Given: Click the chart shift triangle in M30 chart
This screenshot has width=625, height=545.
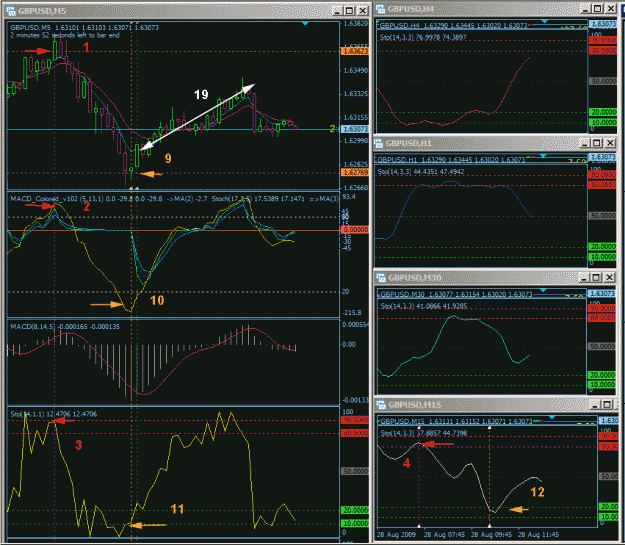Looking at the screenshot, I should pos(543,290).
